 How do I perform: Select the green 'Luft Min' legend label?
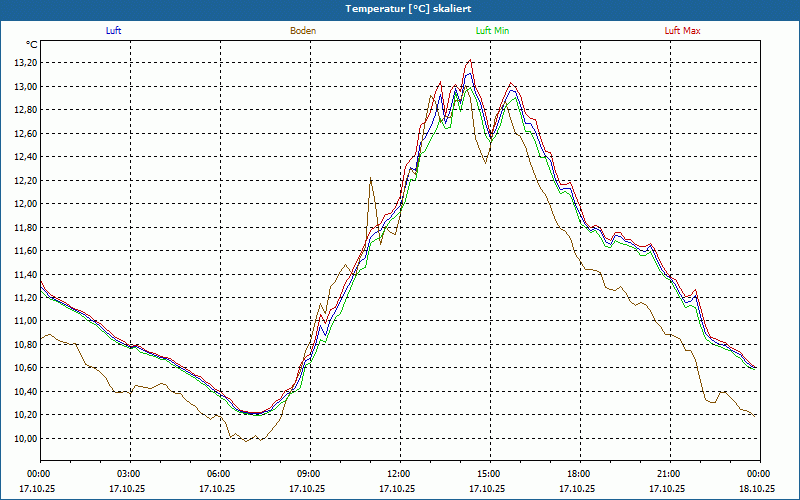tap(492, 31)
